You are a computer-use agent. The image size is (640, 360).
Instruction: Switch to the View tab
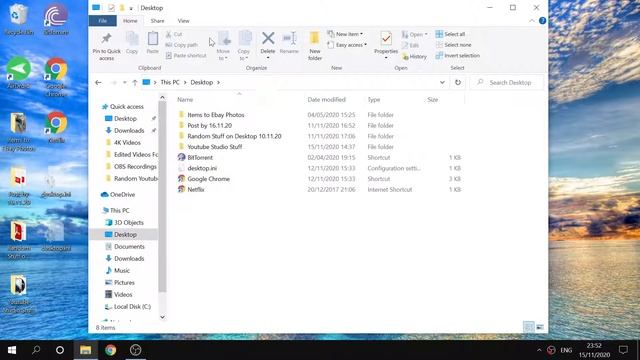tap(183, 21)
